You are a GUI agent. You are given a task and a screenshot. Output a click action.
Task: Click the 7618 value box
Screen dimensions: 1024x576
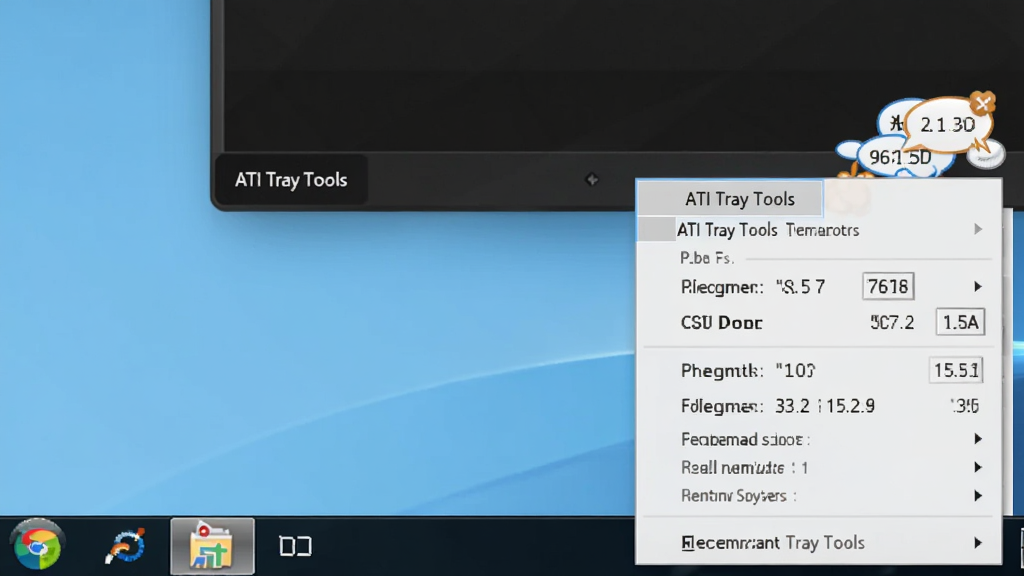pyautogui.click(x=888, y=287)
